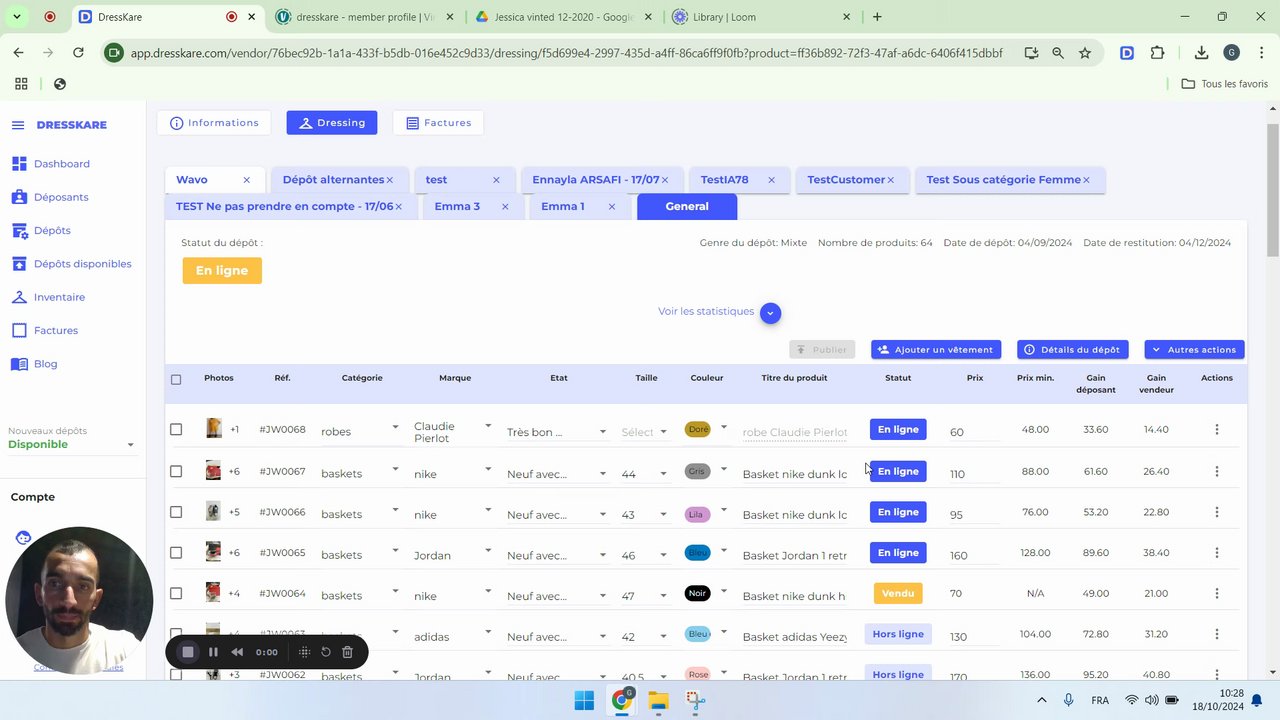
Task: Check the box for row #JW0064
Action: [x=176, y=594]
